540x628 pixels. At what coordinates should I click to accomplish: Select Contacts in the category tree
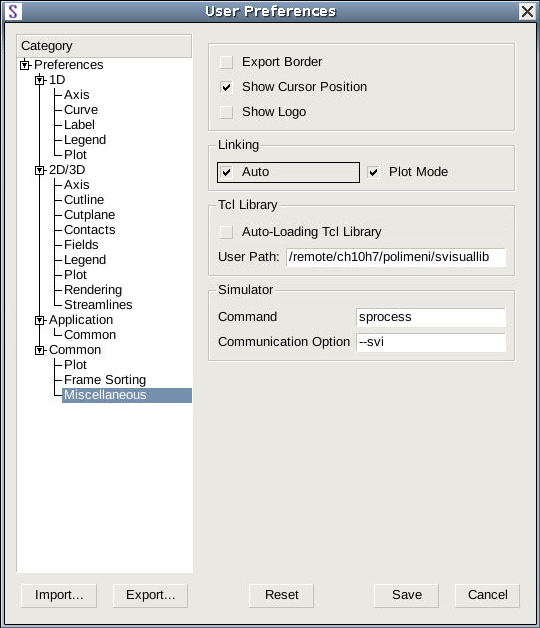click(90, 230)
